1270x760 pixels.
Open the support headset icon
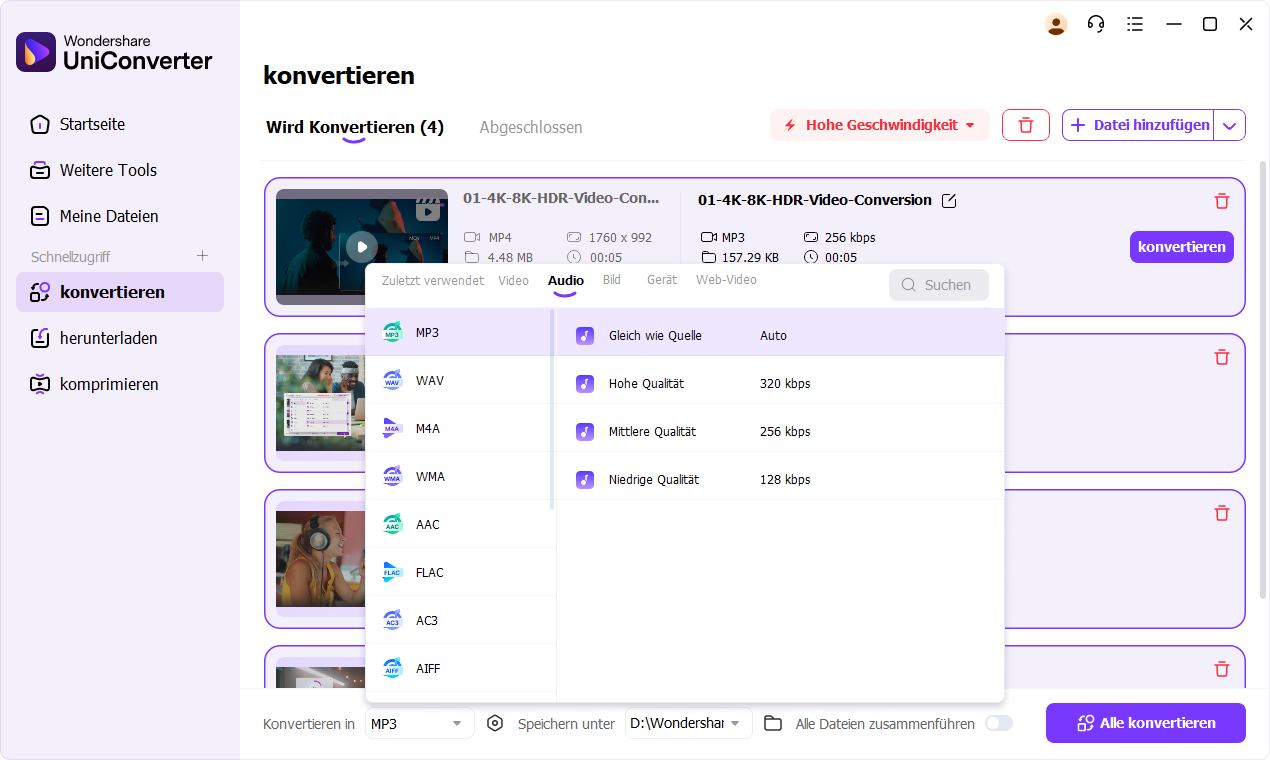[x=1096, y=24]
